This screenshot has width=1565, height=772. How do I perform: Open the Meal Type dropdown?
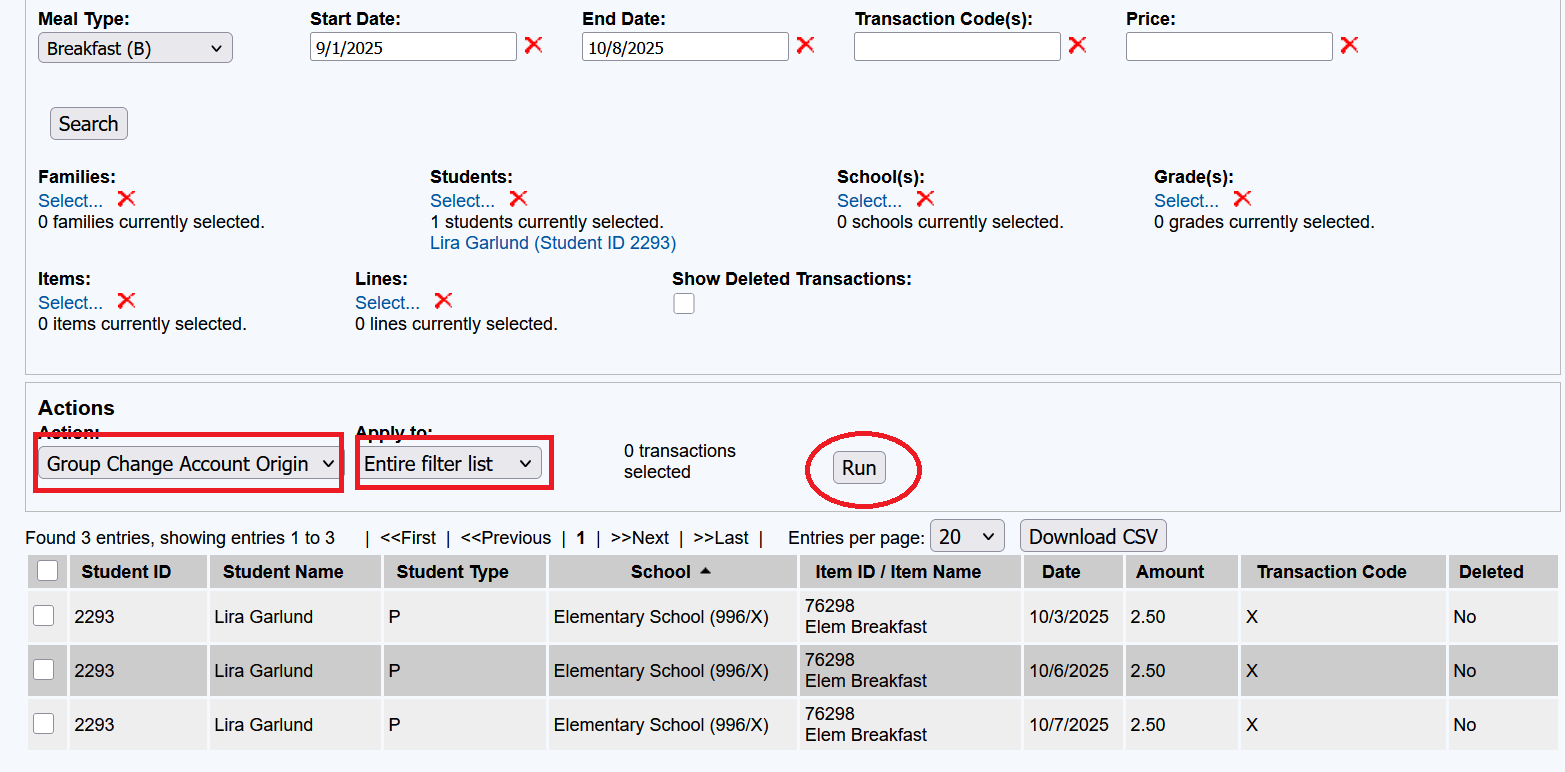[x=135, y=48]
